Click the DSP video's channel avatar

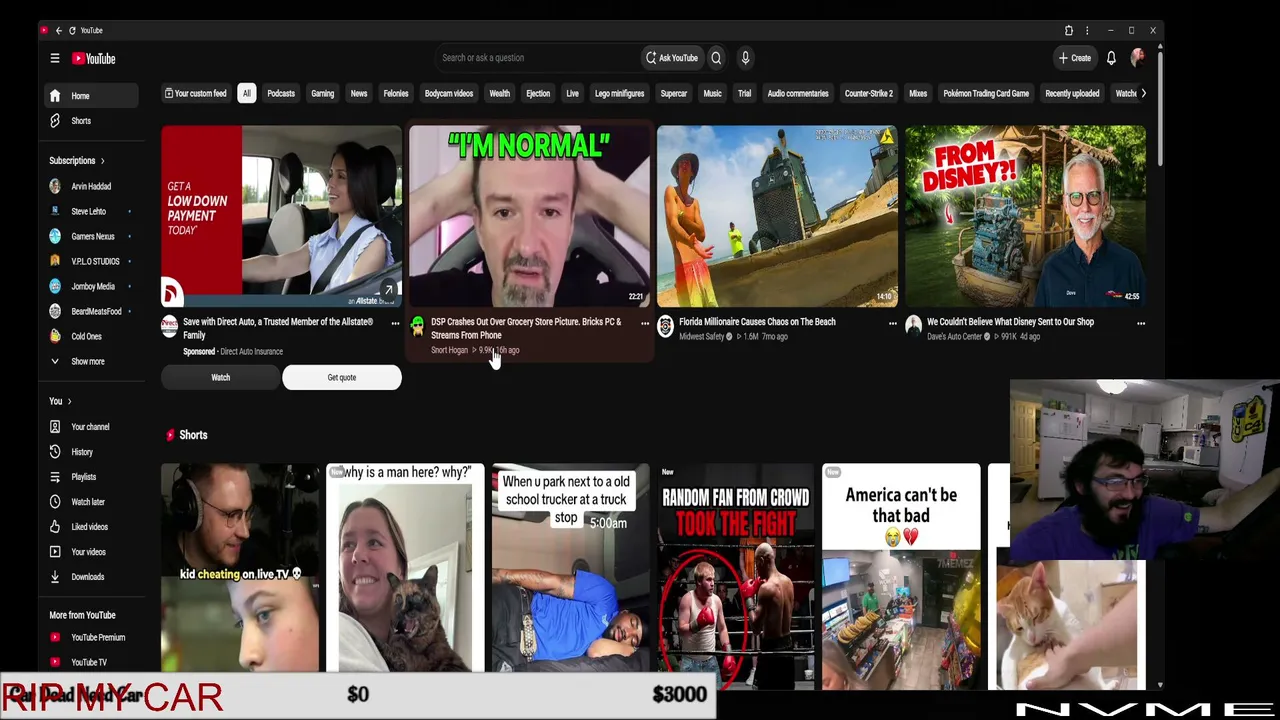click(417, 326)
